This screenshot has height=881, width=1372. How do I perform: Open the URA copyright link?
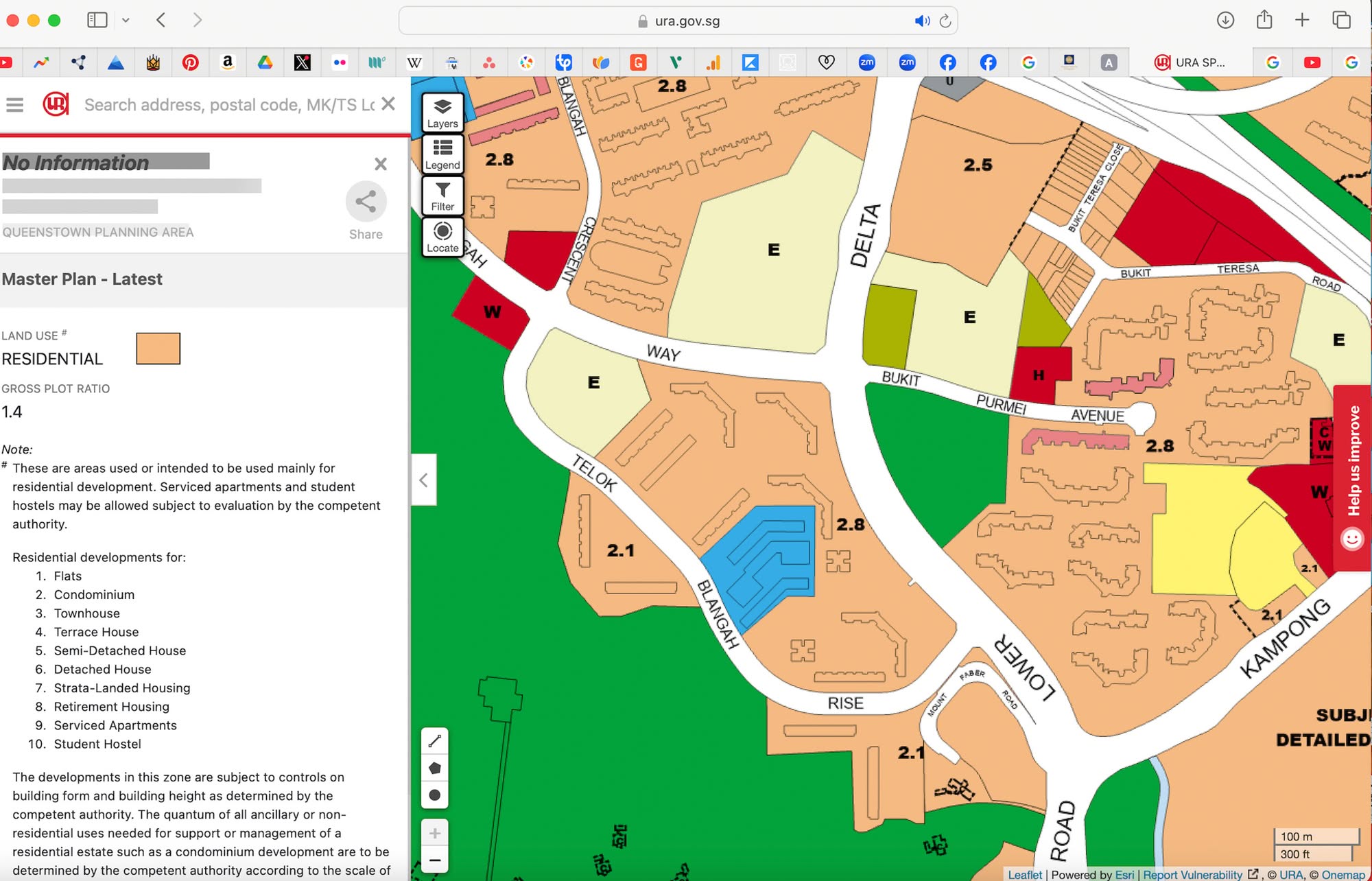(1291, 875)
